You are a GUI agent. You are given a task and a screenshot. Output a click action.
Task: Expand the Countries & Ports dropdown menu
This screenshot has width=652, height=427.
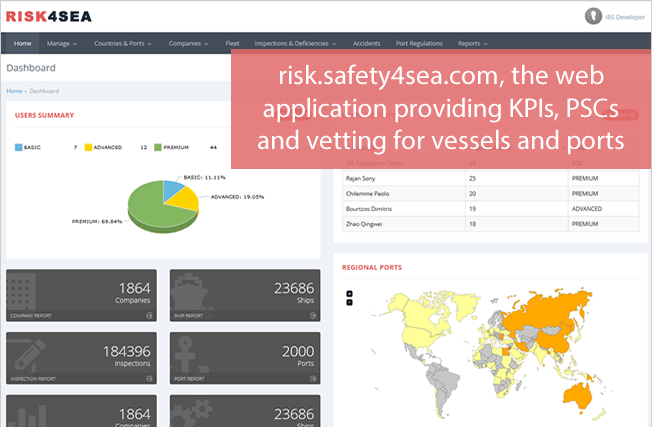pyautogui.click(x=123, y=43)
